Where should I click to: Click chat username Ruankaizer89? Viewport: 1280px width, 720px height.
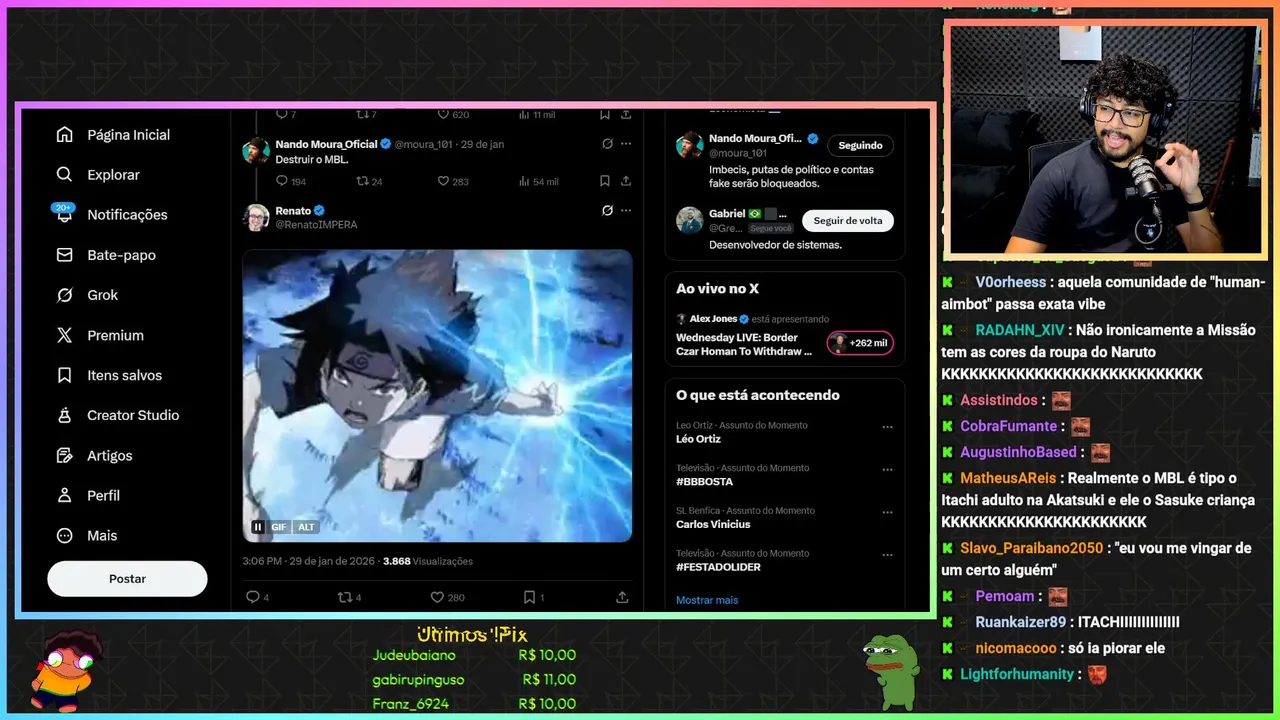coord(1021,622)
